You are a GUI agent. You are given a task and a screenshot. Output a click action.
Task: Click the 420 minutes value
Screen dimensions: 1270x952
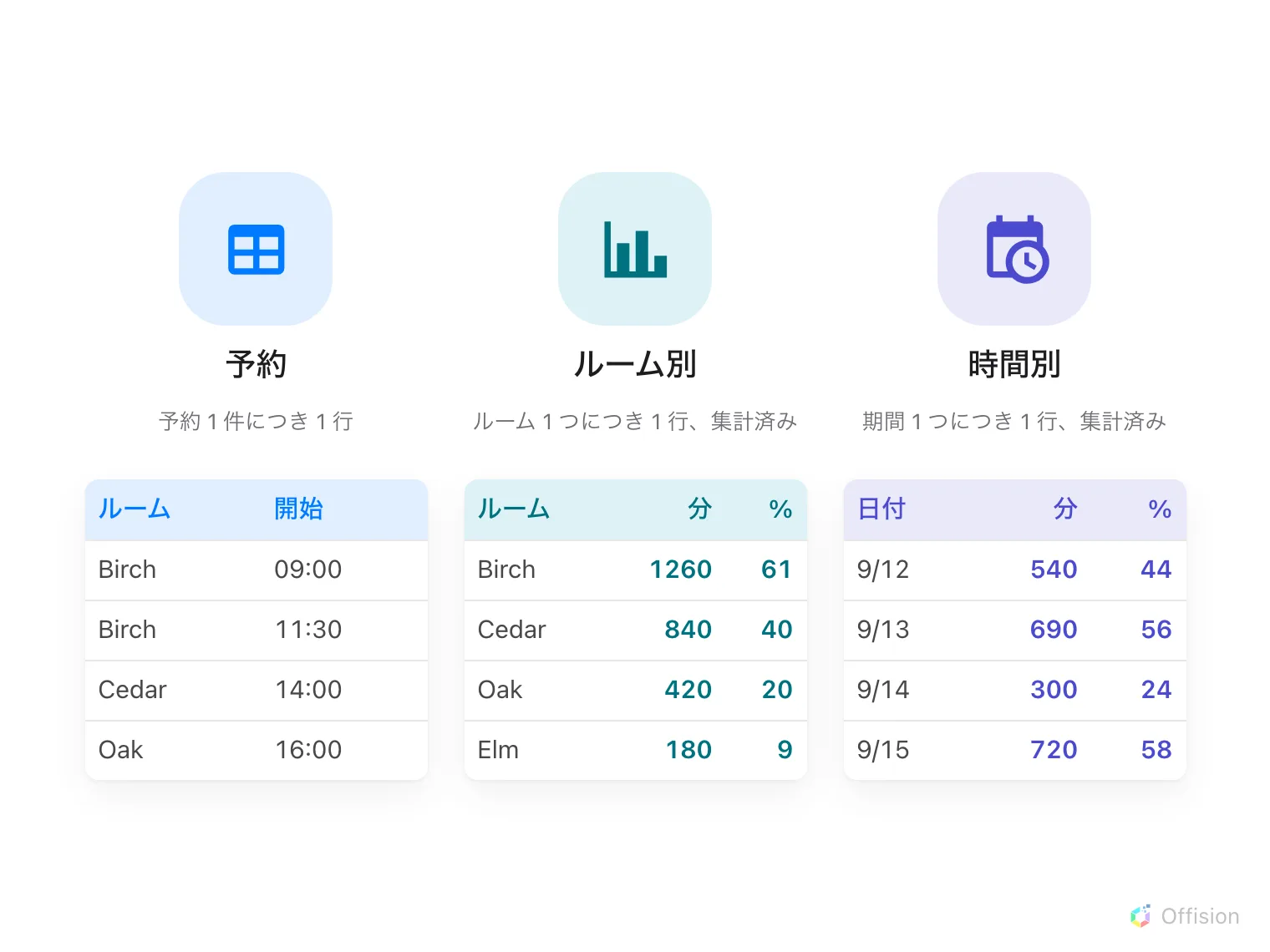pos(688,690)
